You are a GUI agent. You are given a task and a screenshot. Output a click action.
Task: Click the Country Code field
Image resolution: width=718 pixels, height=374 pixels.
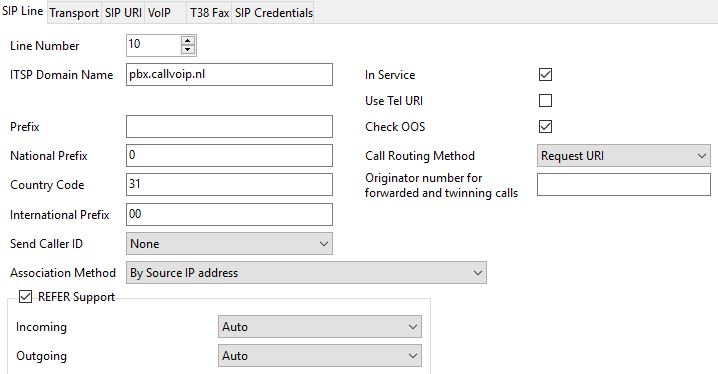(x=229, y=184)
